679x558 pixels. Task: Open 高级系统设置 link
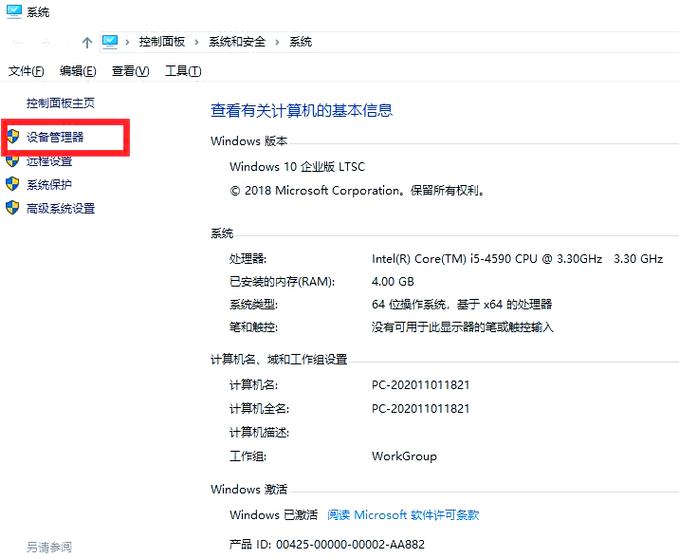(61, 208)
